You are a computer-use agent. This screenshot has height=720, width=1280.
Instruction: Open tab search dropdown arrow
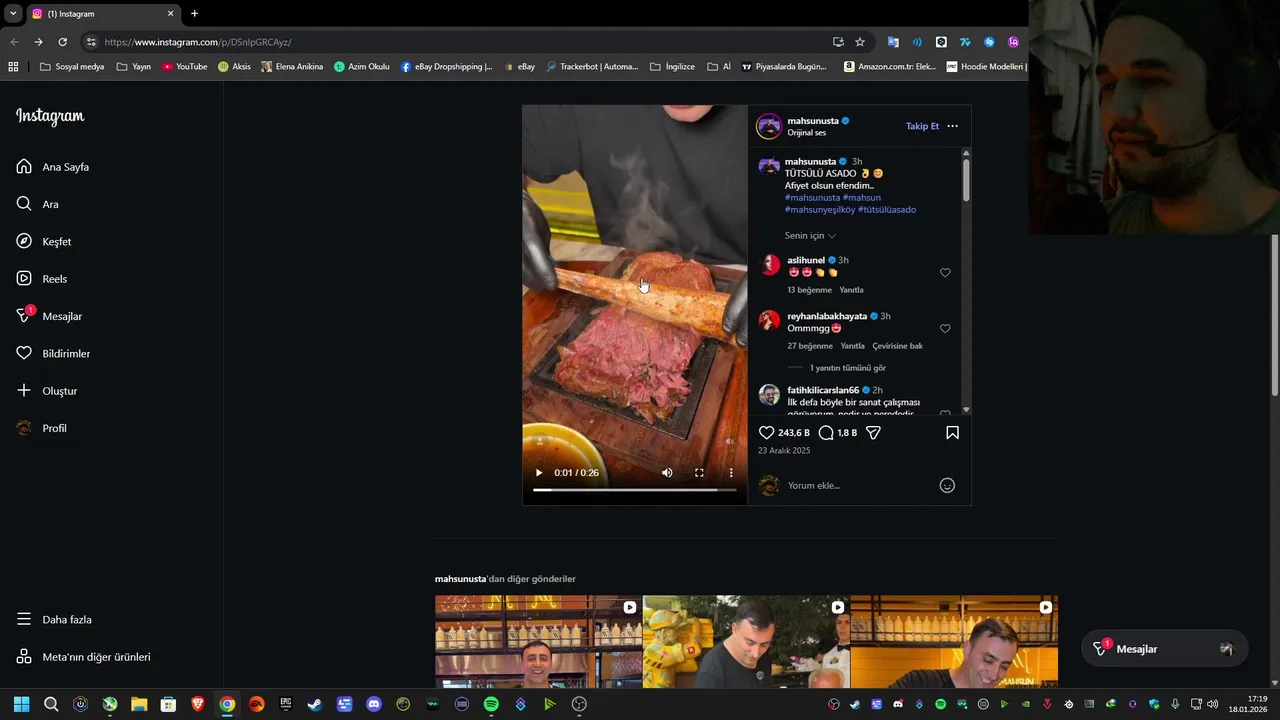tap(13, 14)
